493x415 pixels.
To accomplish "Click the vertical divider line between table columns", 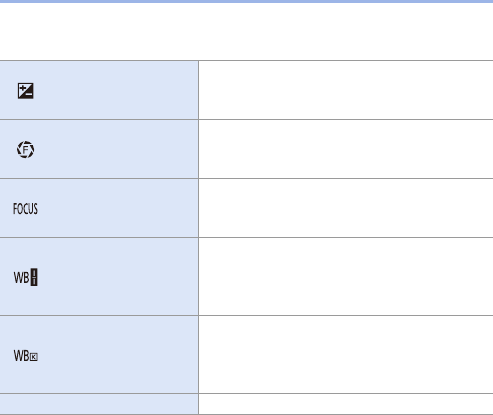I will point(199,237).
